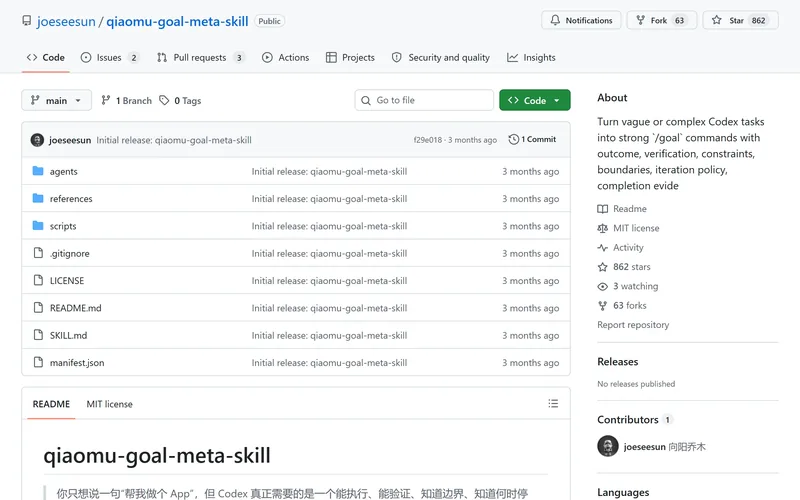Click the references folder icon
The height and width of the screenshot is (500, 800).
pyautogui.click(x=38, y=198)
